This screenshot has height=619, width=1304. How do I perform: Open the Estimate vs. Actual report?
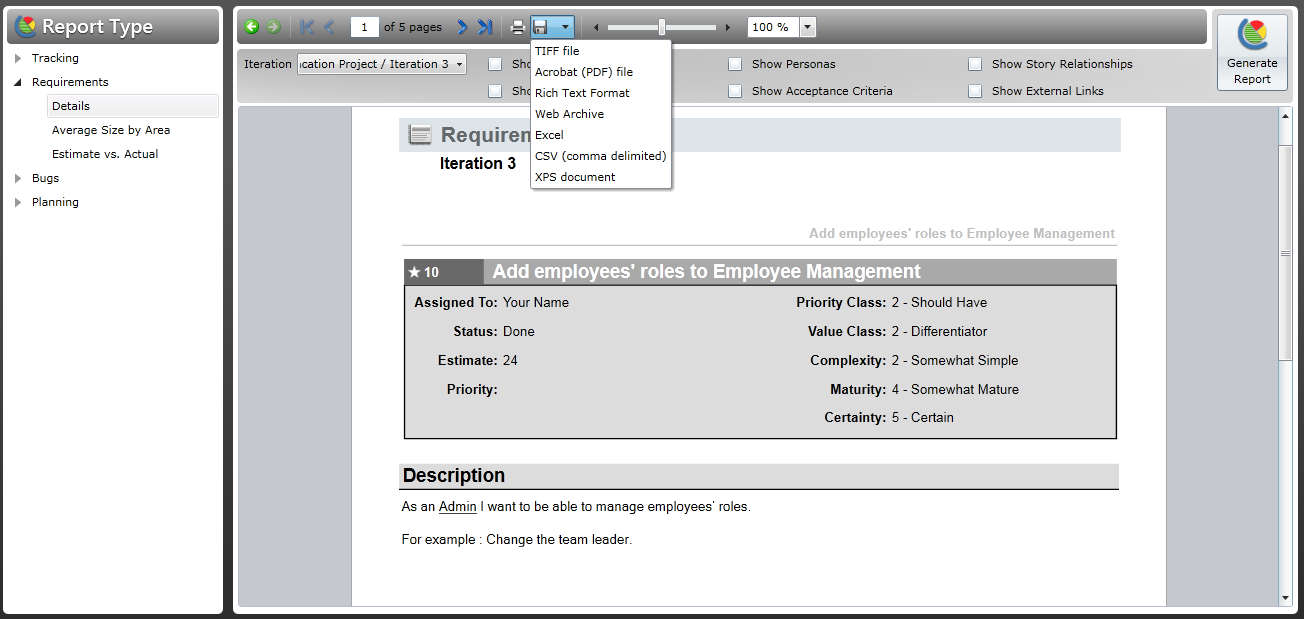(x=105, y=154)
